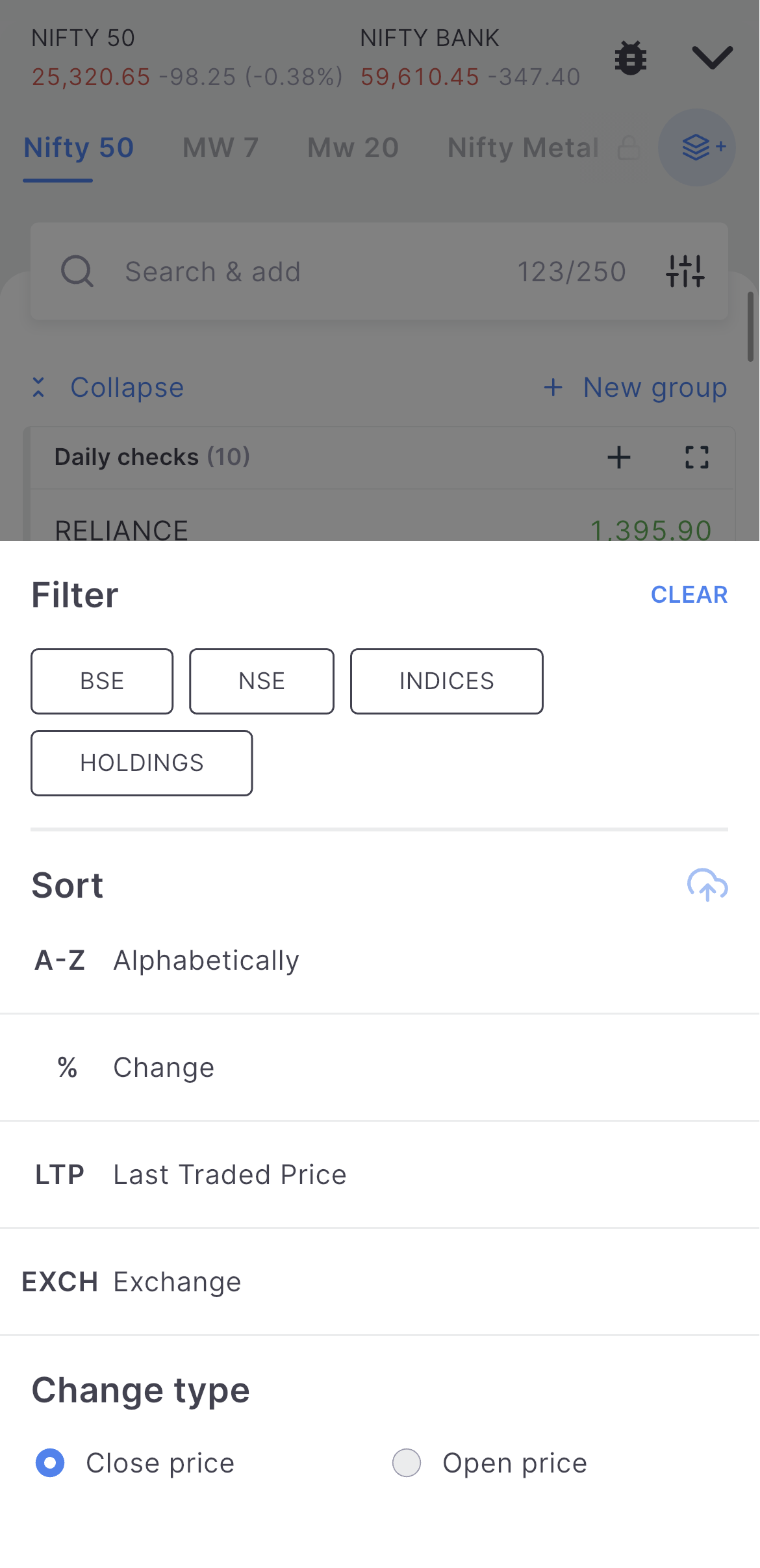Enable the NSE filter chip
Viewport: 760px width, 1568px height.
[x=262, y=681]
